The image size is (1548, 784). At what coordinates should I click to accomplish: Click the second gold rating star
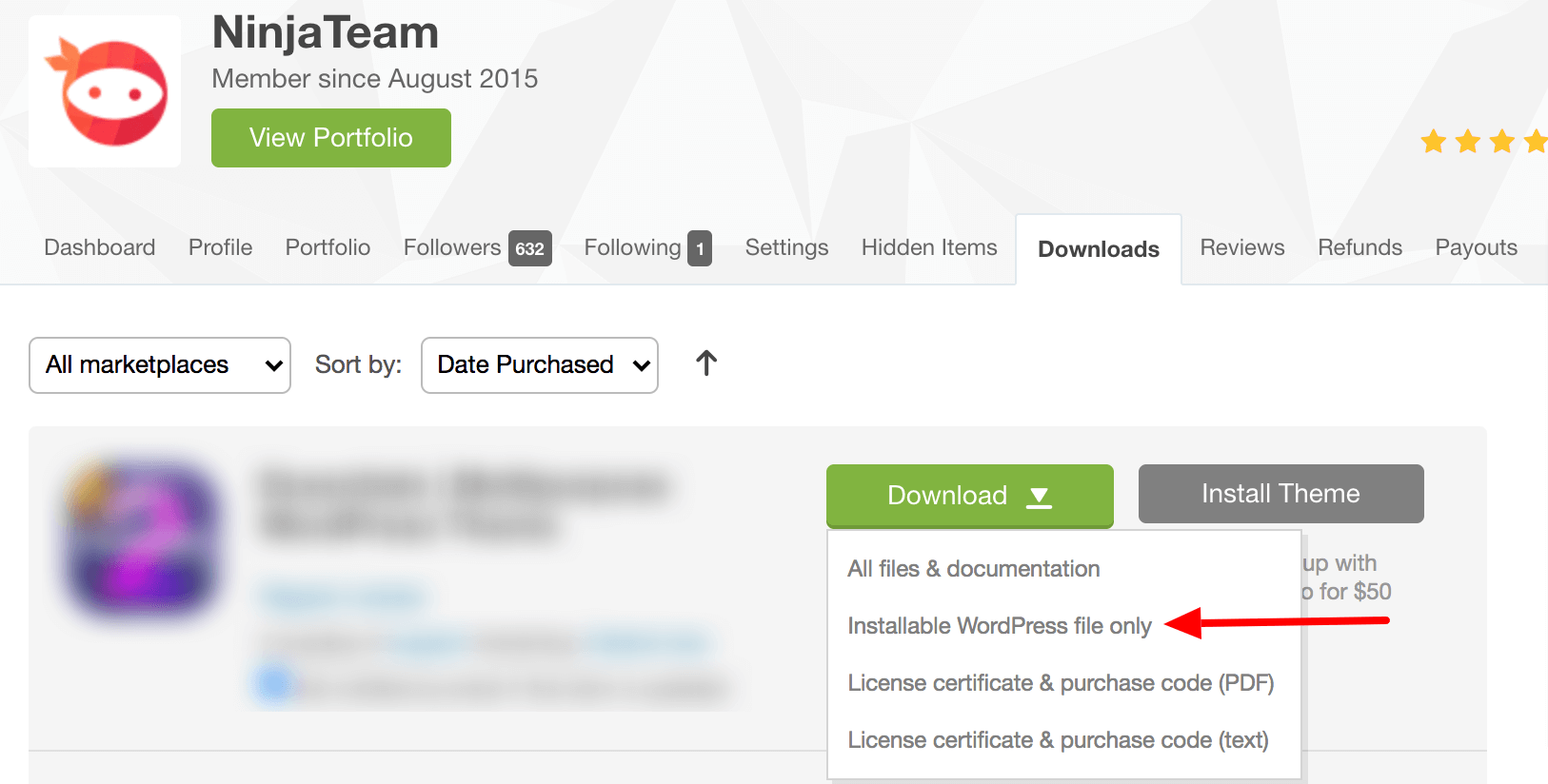point(1468,142)
